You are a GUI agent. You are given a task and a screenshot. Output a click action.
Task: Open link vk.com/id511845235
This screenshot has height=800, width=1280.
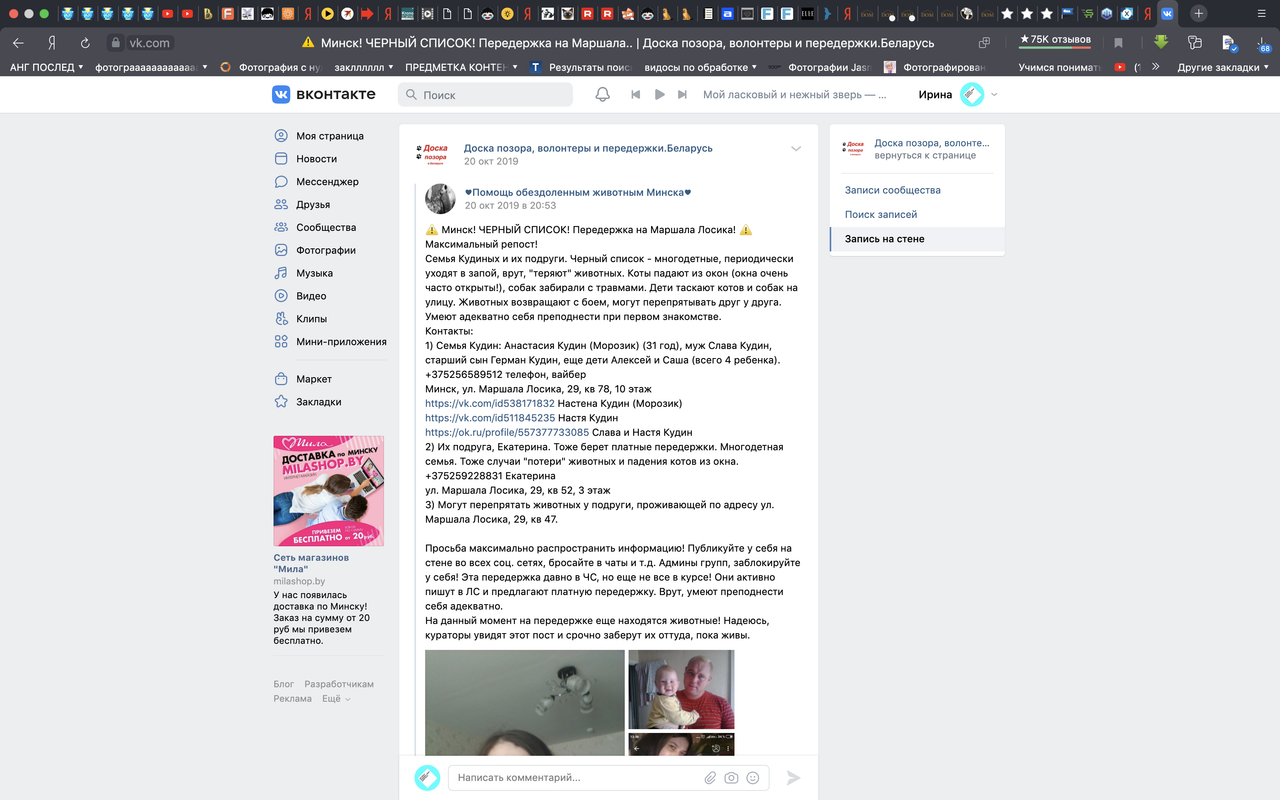pyautogui.click(x=490, y=418)
